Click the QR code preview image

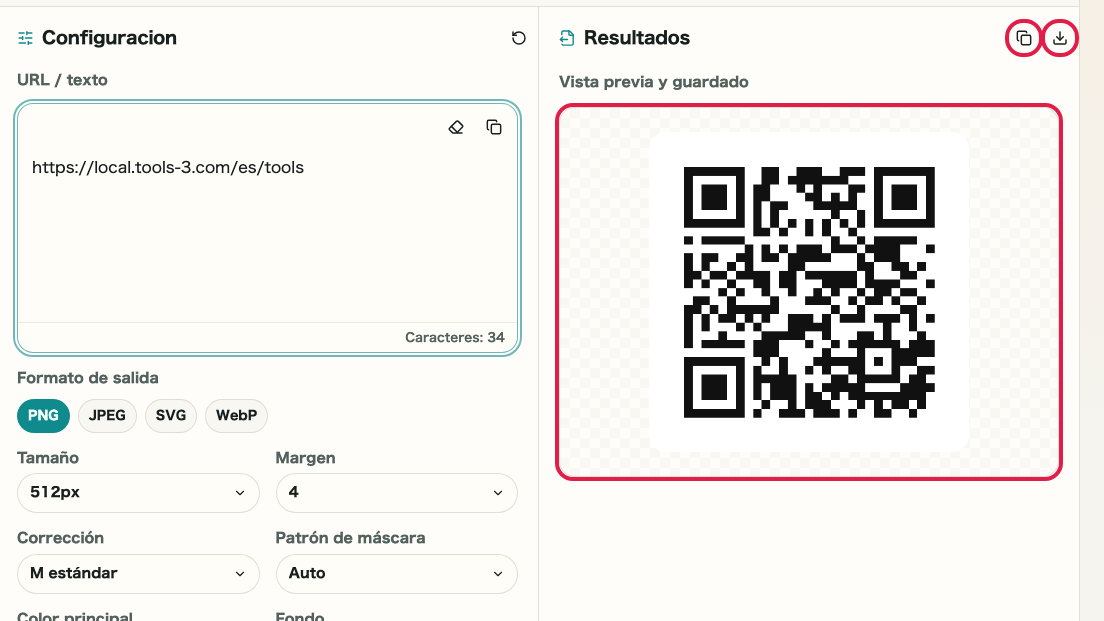pyautogui.click(x=809, y=292)
